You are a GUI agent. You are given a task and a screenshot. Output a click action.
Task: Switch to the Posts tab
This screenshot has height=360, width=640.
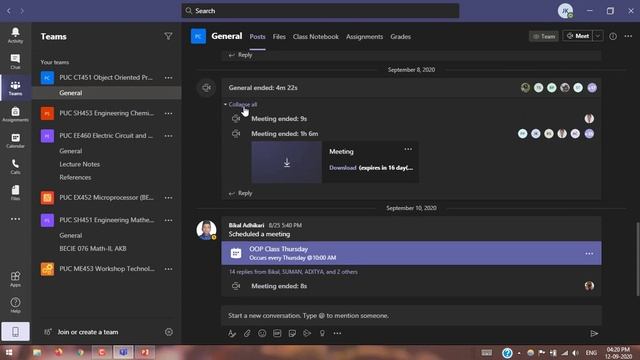click(x=257, y=37)
